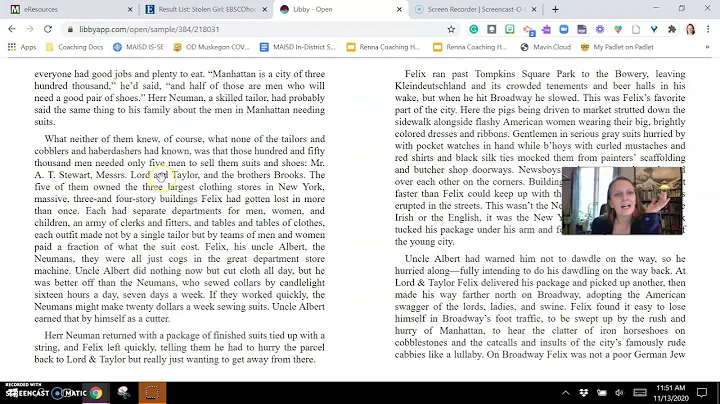
Task: Open the Zoom extension
Action: point(564,29)
